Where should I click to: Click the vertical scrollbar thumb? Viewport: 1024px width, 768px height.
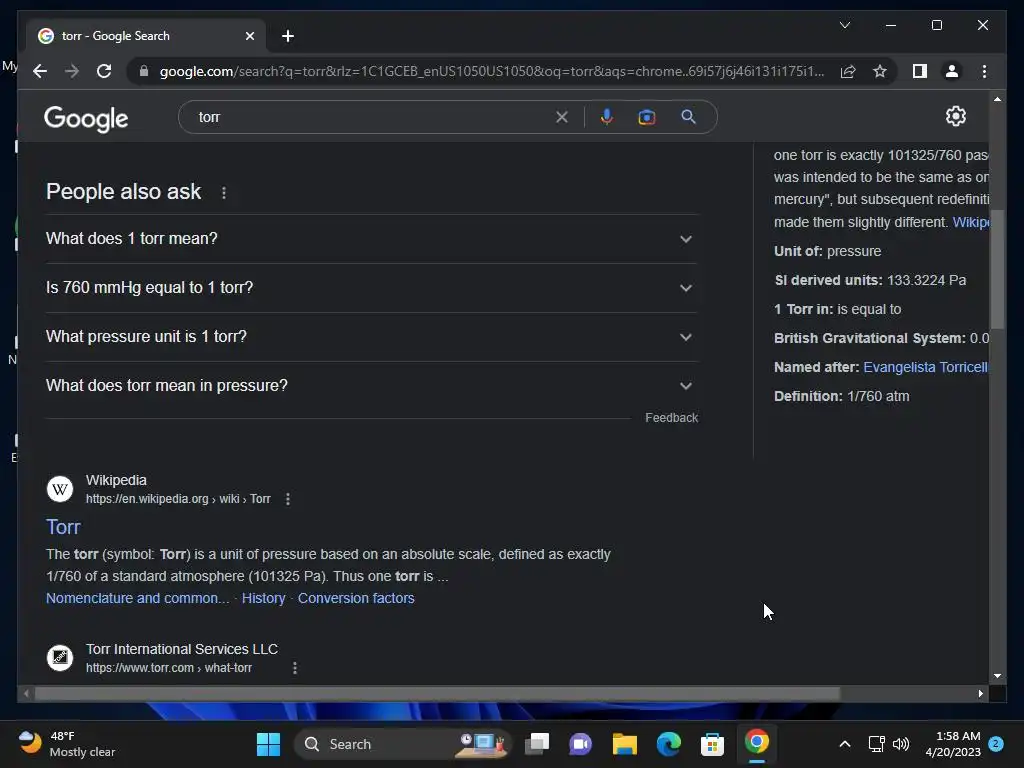[x=997, y=269]
